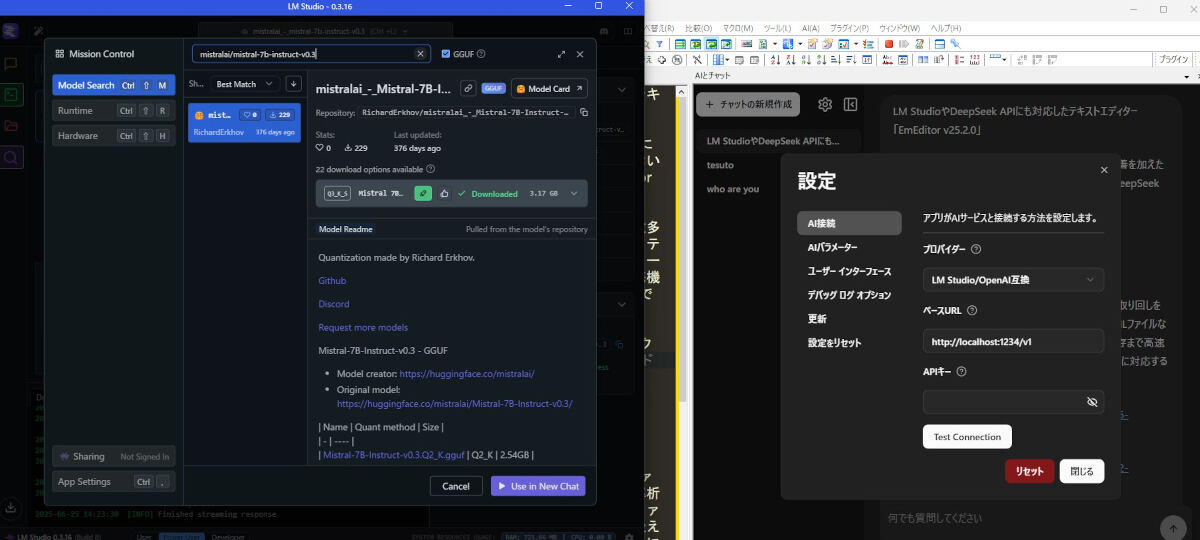
Task: Copy the model link using the chain icon
Action: click(x=468, y=89)
